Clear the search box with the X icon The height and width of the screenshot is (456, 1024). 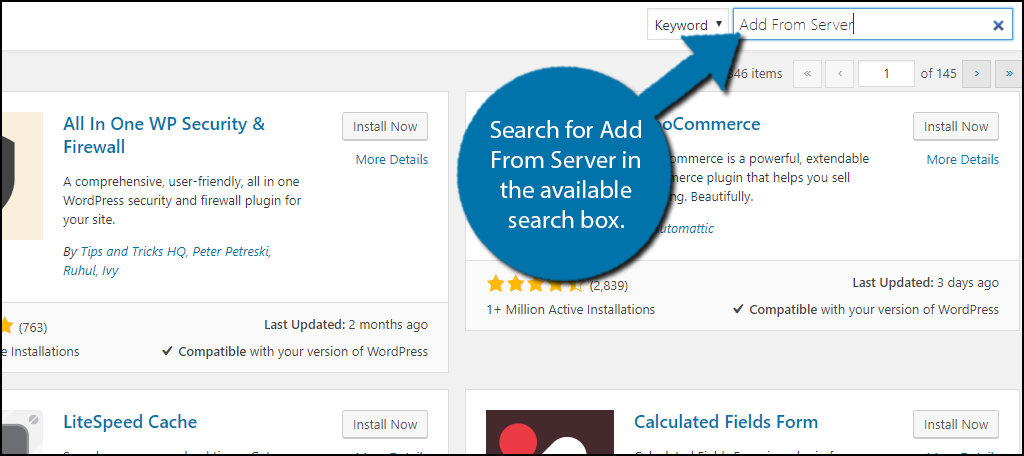997,26
